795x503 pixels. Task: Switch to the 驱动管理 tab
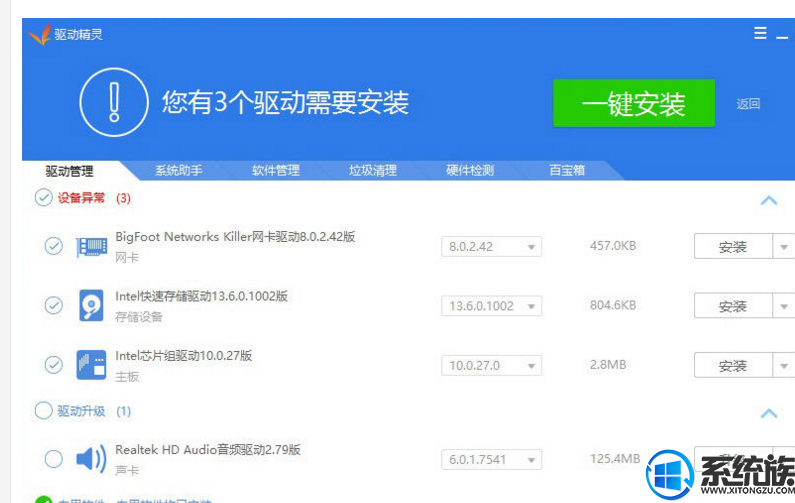[69, 171]
